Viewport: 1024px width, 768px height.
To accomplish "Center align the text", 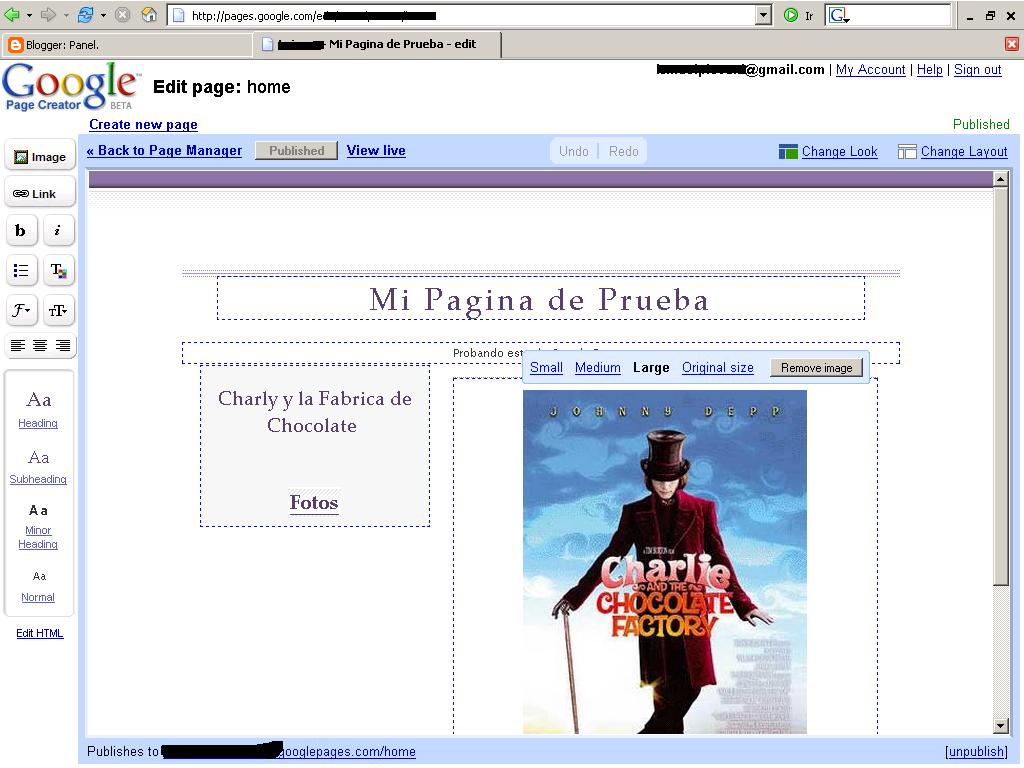I will tap(40, 345).
